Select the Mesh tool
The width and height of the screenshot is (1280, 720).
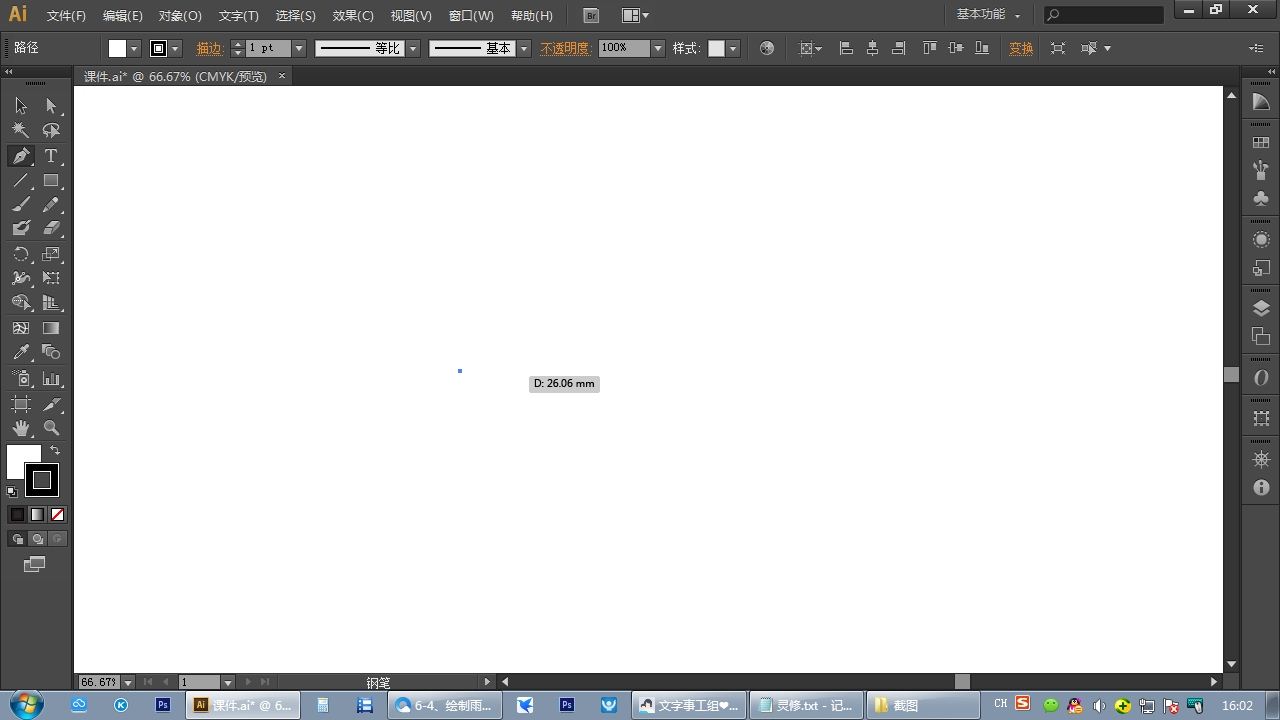coord(21,328)
